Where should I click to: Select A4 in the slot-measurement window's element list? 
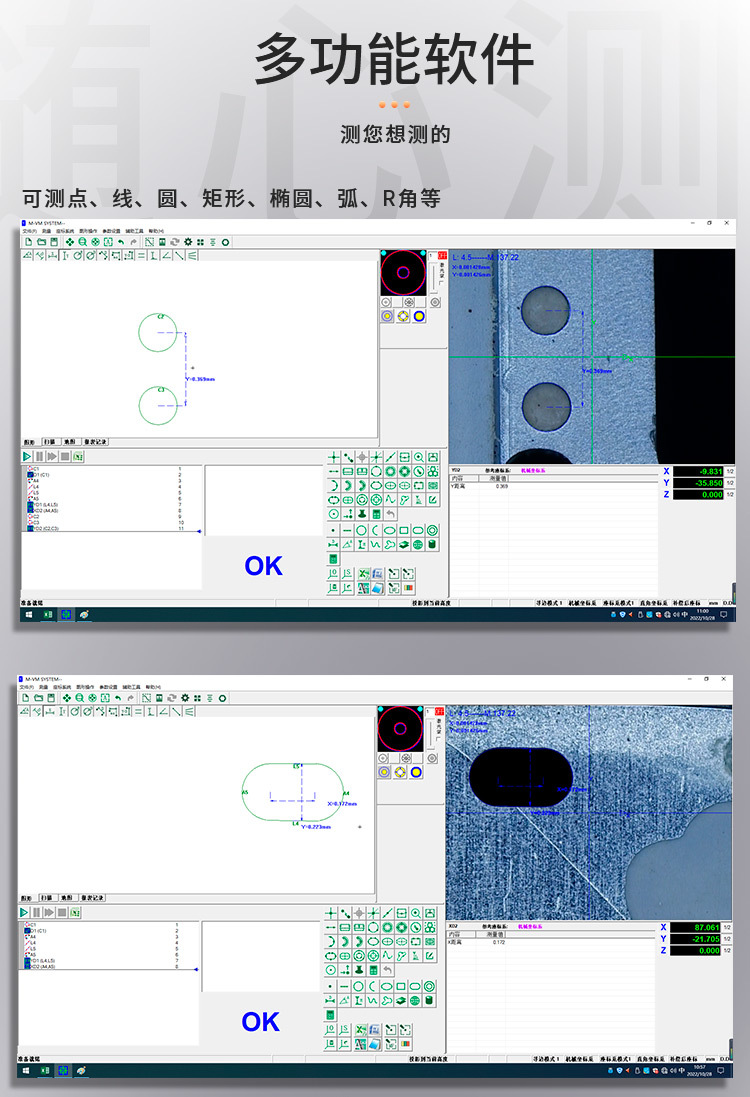pos(34,936)
